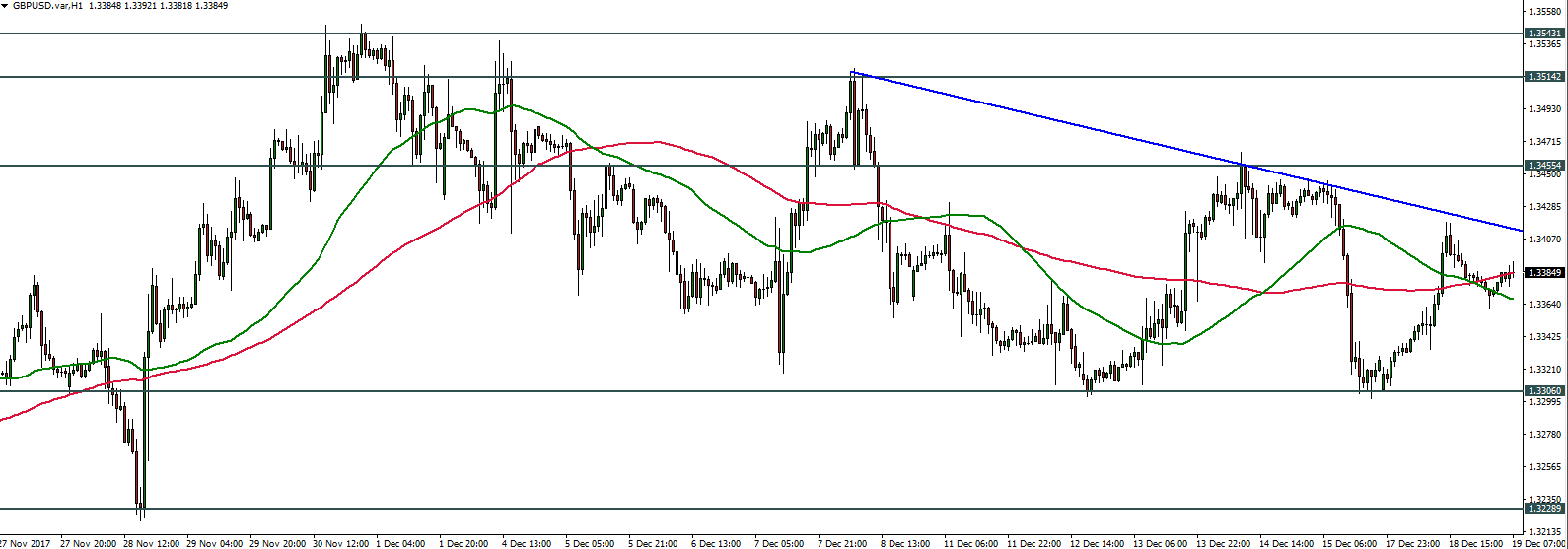Click the 5 Dec 05:00 time label
1568x549 pixels.
click(x=591, y=542)
